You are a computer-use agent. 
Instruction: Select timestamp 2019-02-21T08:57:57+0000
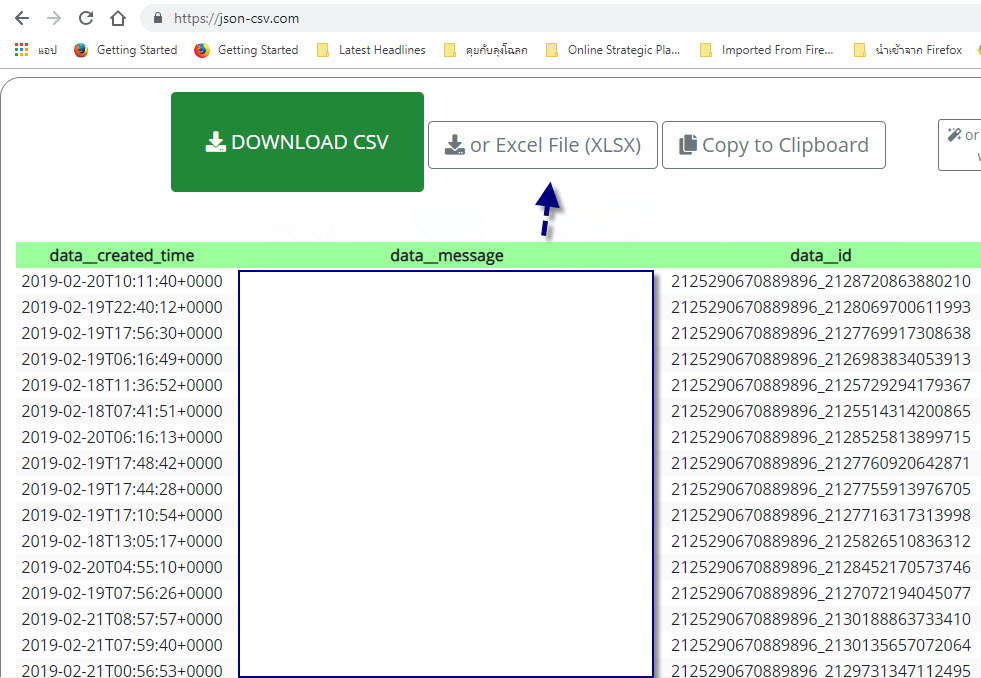[122, 619]
